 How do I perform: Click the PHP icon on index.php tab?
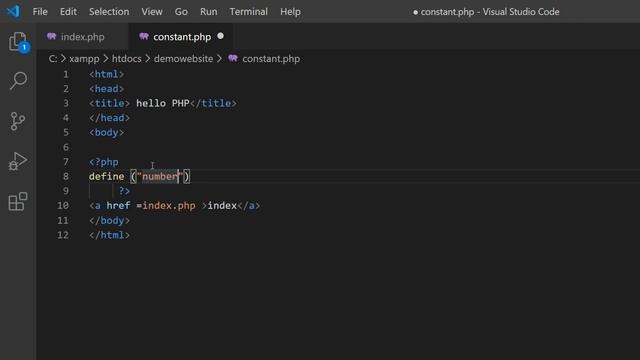pos(51,36)
